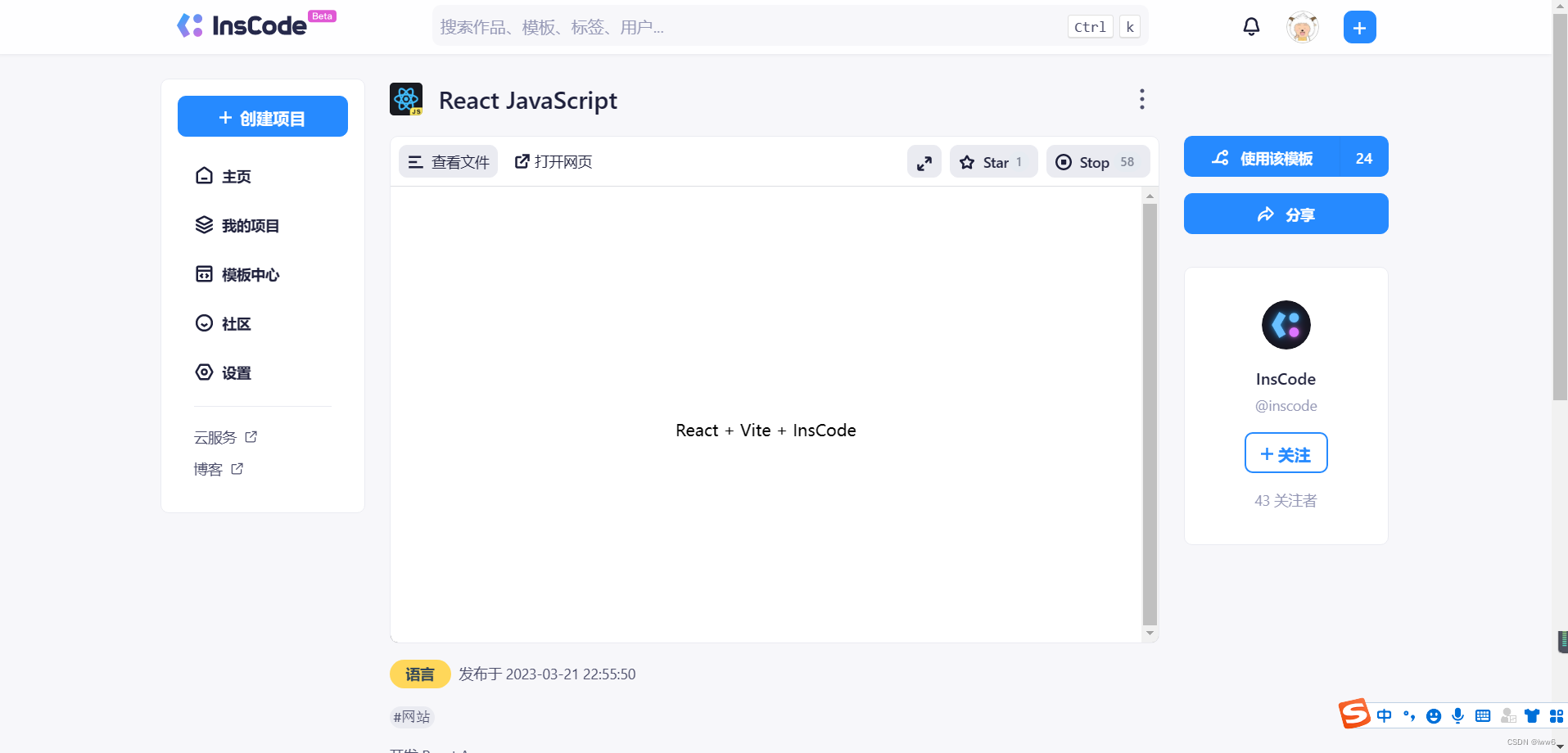The image size is (1568, 753).
Task: Click the 24 template usage count
Action: [x=1364, y=157]
